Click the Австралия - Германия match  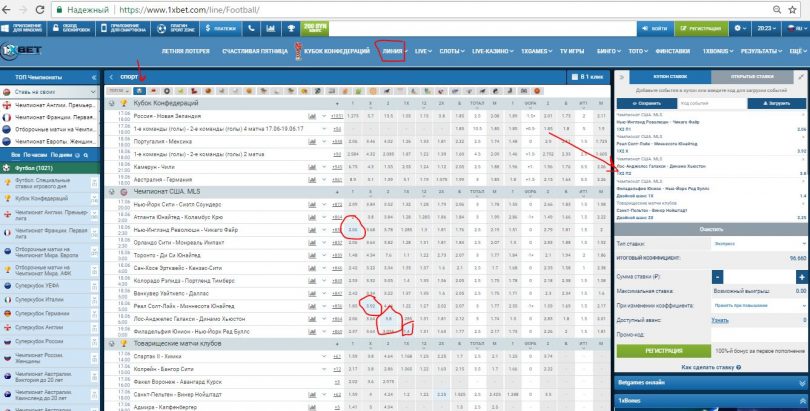point(163,180)
